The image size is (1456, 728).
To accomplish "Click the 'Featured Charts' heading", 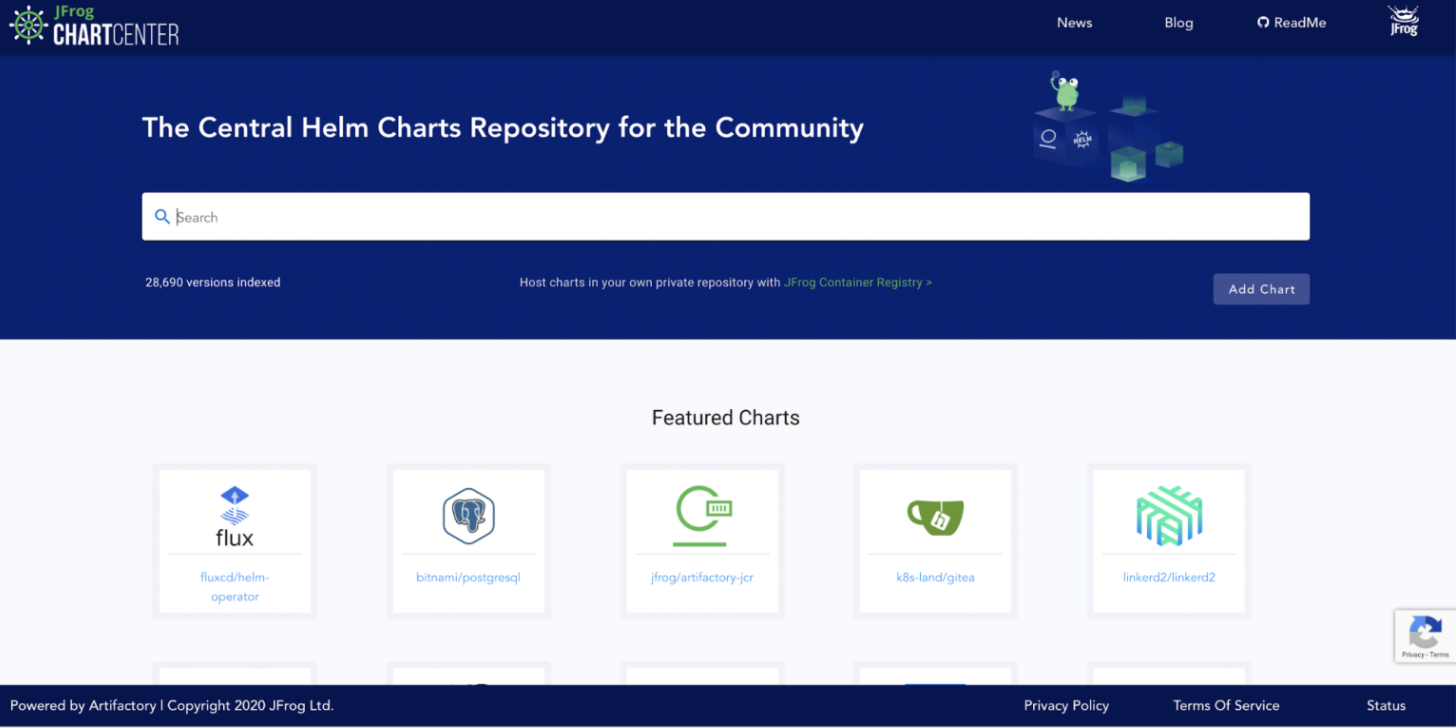I will (x=726, y=418).
